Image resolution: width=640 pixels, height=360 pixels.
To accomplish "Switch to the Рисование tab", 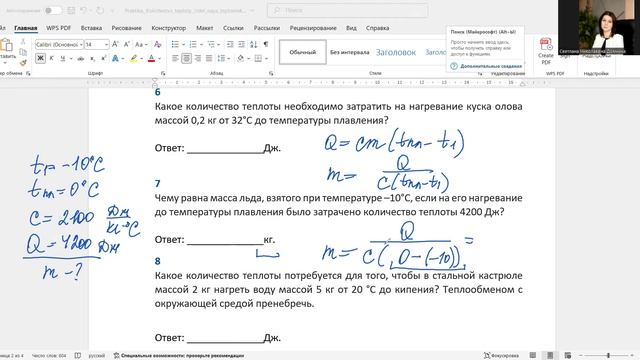I will 127,28.
